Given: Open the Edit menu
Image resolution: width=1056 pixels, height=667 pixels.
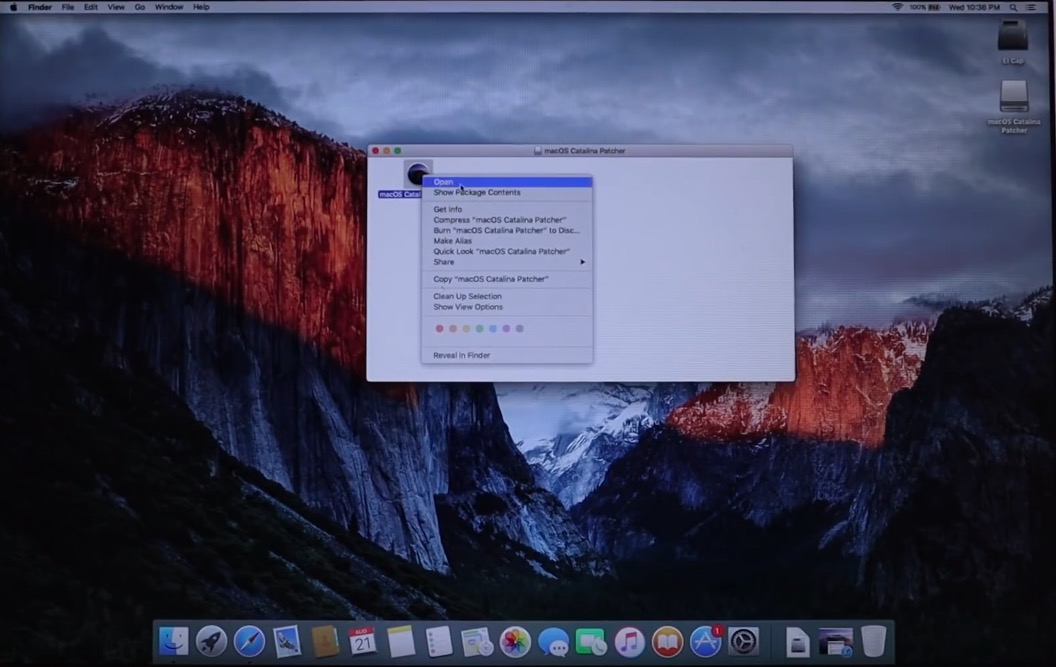Looking at the screenshot, I should [90, 7].
